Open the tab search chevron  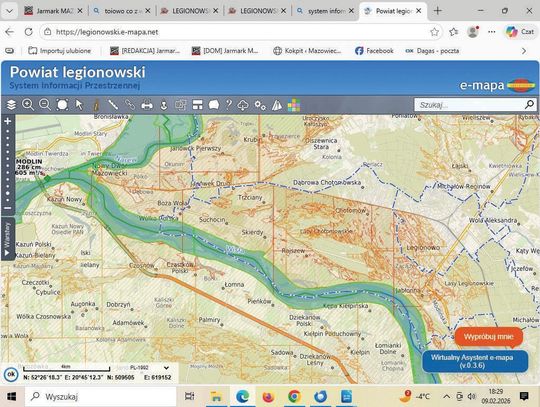pos(9,11)
